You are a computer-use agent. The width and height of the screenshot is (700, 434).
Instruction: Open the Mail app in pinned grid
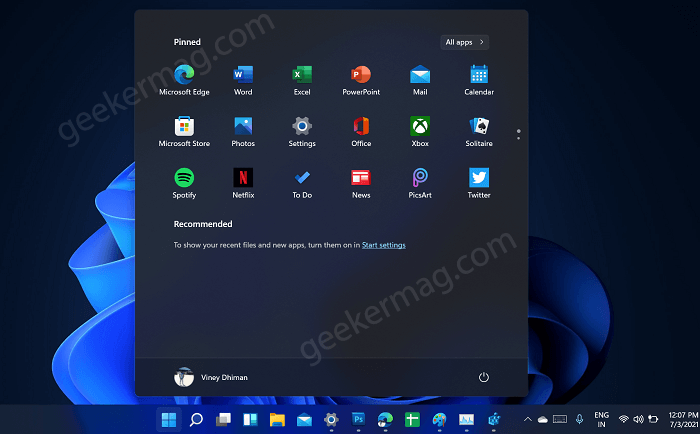click(420, 80)
